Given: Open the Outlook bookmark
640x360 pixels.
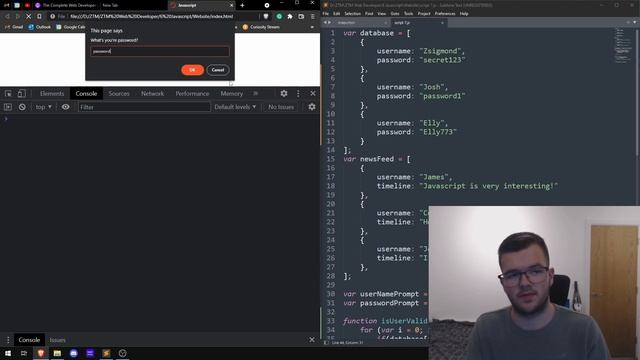Looking at the screenshot, I should click(x=40, y=27).
